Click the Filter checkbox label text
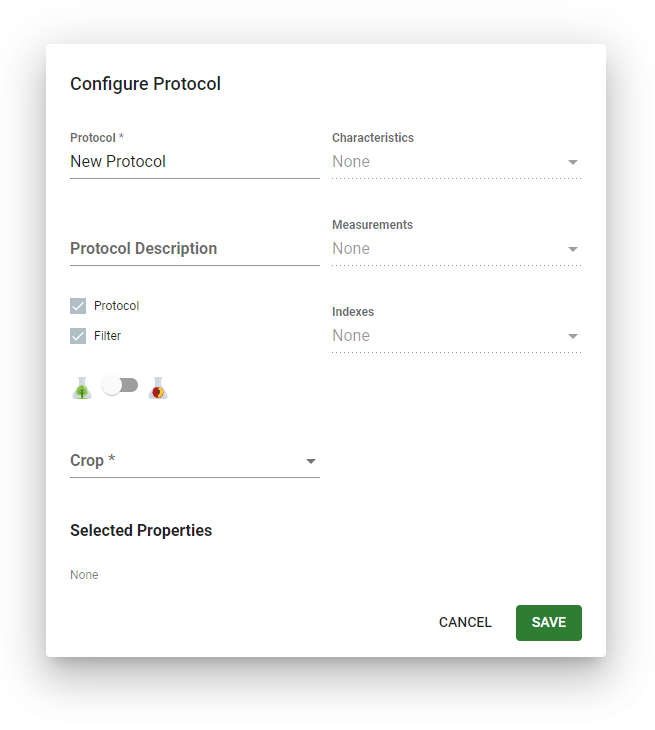Screen dimensions: 655x730 (x=108, y=336)
